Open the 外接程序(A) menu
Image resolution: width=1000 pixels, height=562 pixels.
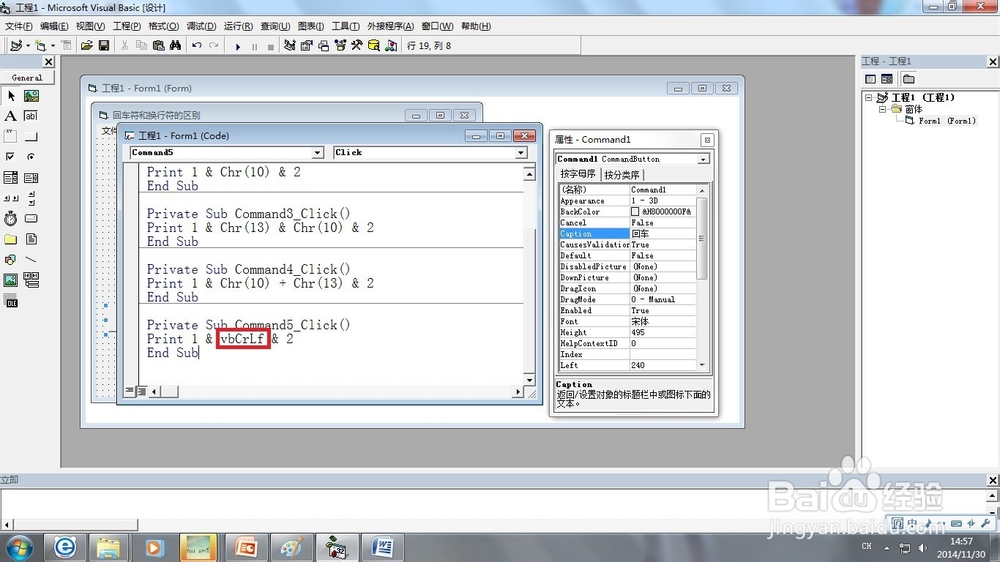(x=390, y=26)
